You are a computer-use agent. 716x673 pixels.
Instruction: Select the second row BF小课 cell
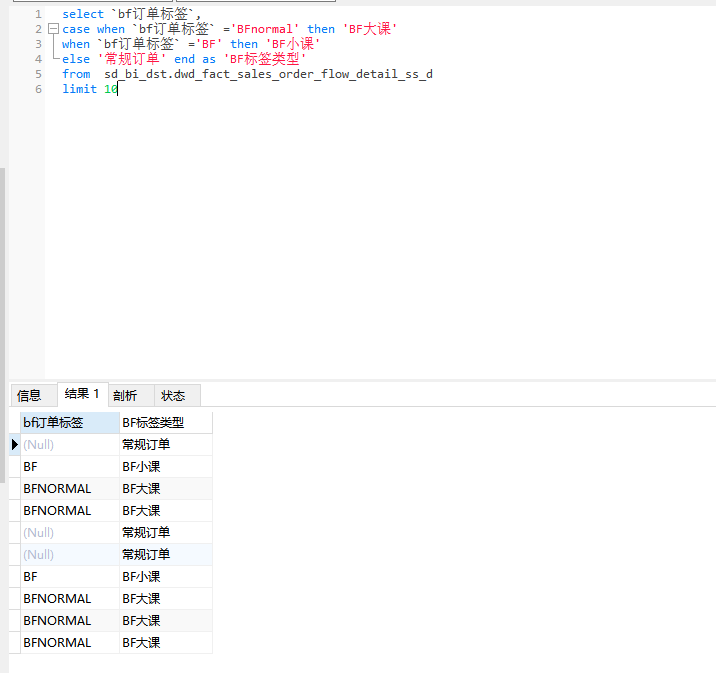(x=166, y=467)
